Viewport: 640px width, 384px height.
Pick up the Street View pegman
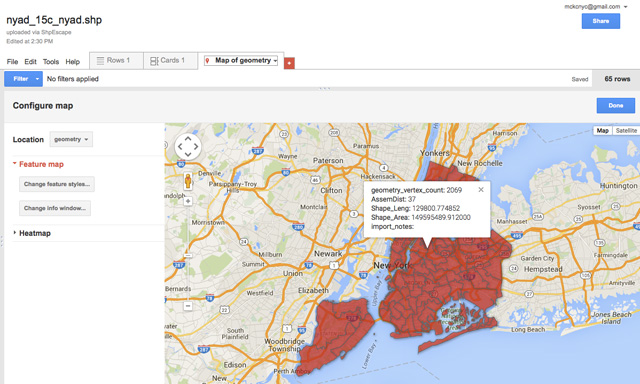(188, 181)
